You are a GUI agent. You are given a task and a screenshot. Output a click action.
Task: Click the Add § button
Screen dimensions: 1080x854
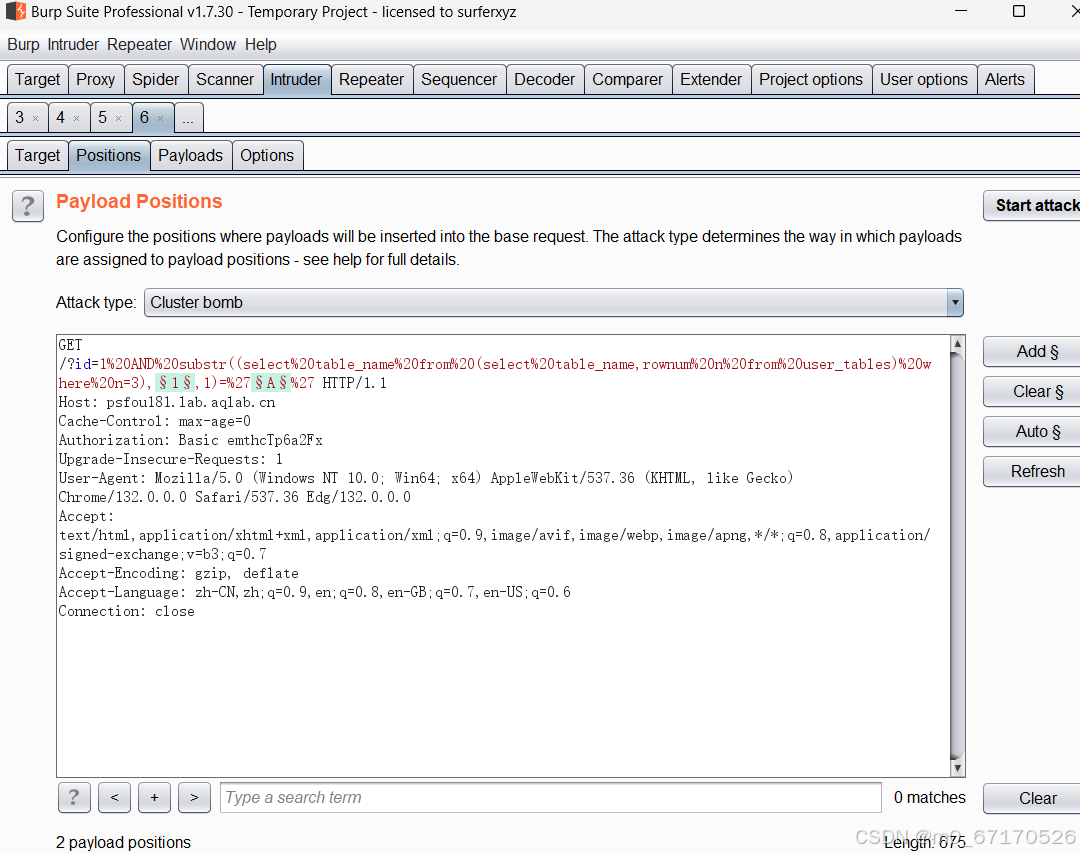[1032, 352]
